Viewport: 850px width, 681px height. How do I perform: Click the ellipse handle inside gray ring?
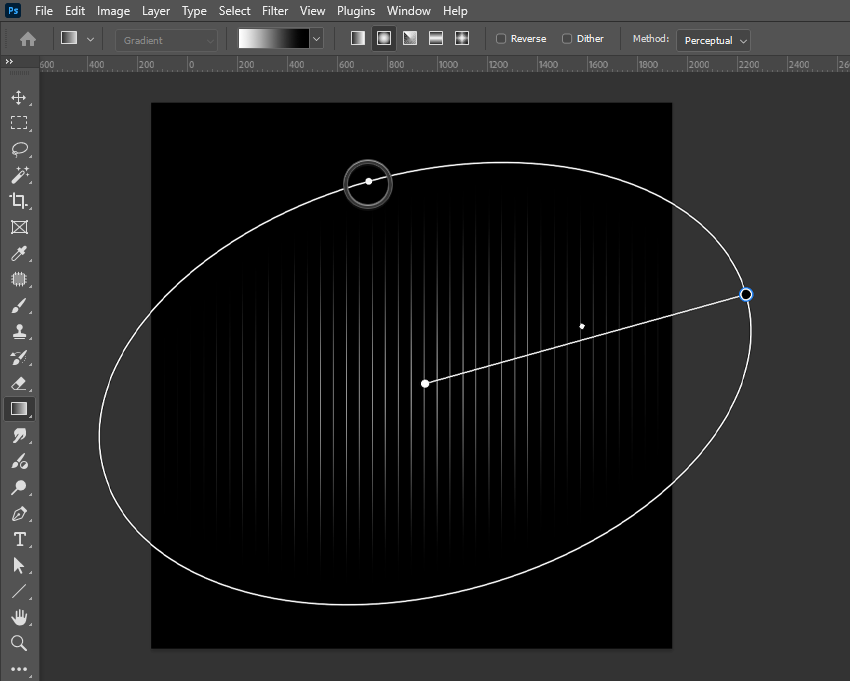369,181
